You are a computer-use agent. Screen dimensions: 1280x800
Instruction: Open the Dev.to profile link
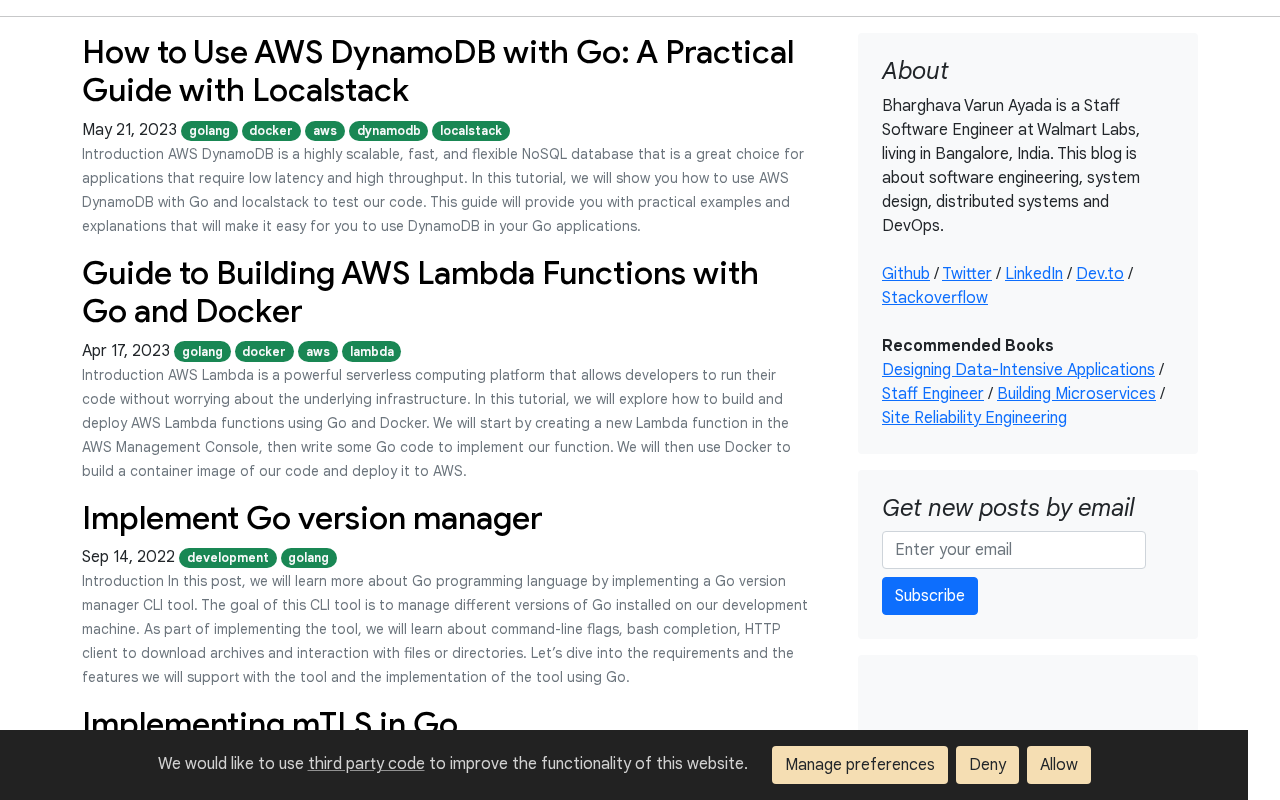(x=1100, y=274)
